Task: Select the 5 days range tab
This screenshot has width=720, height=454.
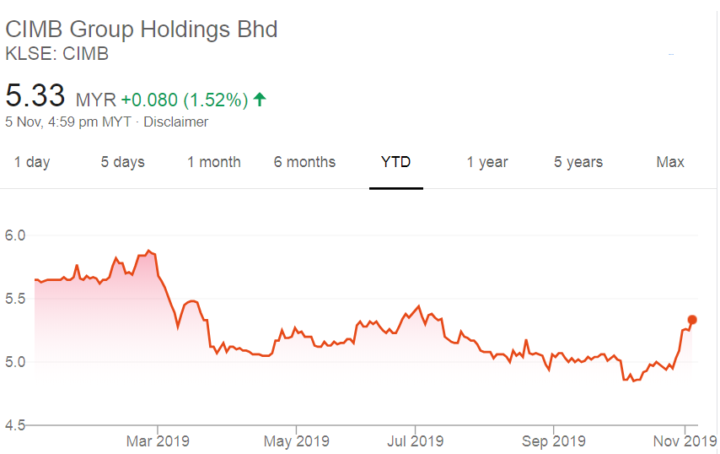Action: click(x=122, y=162)
